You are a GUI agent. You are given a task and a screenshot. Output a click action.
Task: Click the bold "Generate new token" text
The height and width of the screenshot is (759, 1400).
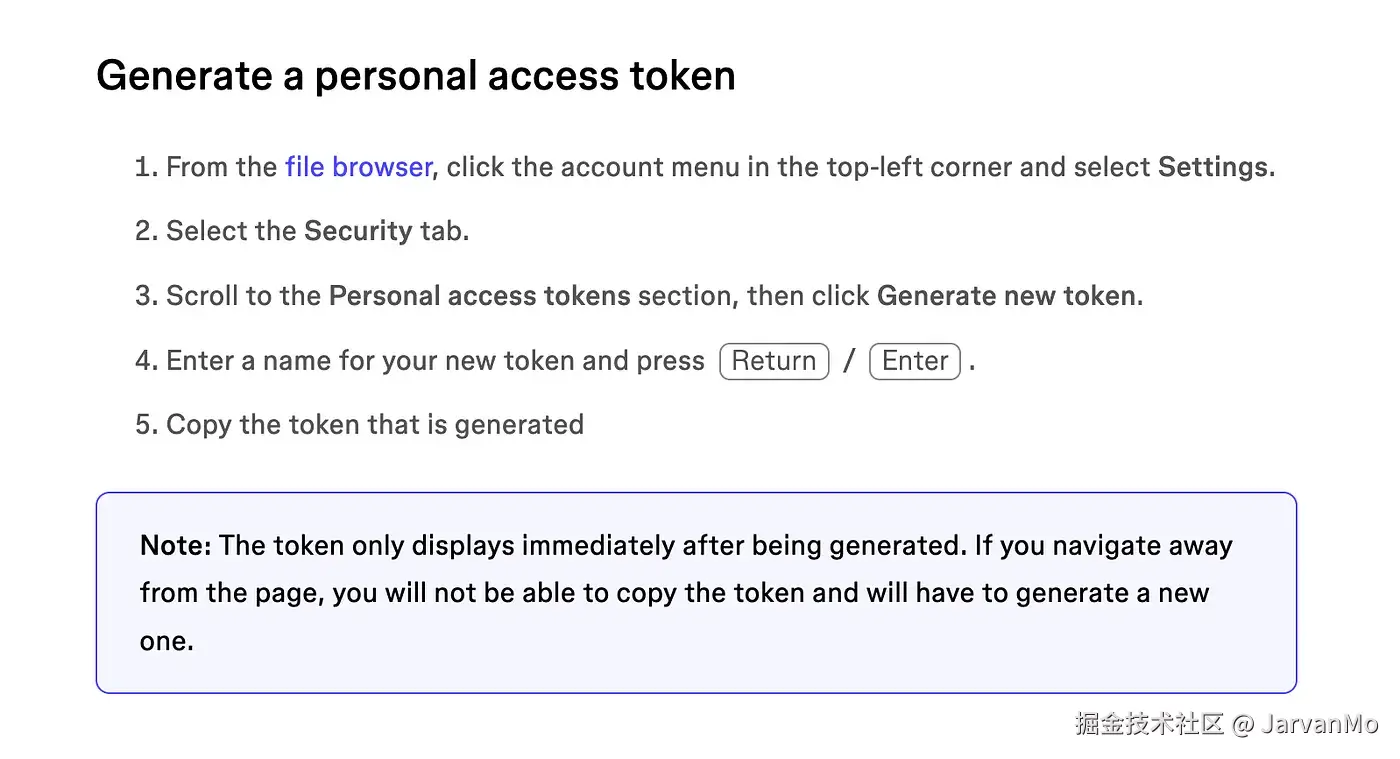1007,296
